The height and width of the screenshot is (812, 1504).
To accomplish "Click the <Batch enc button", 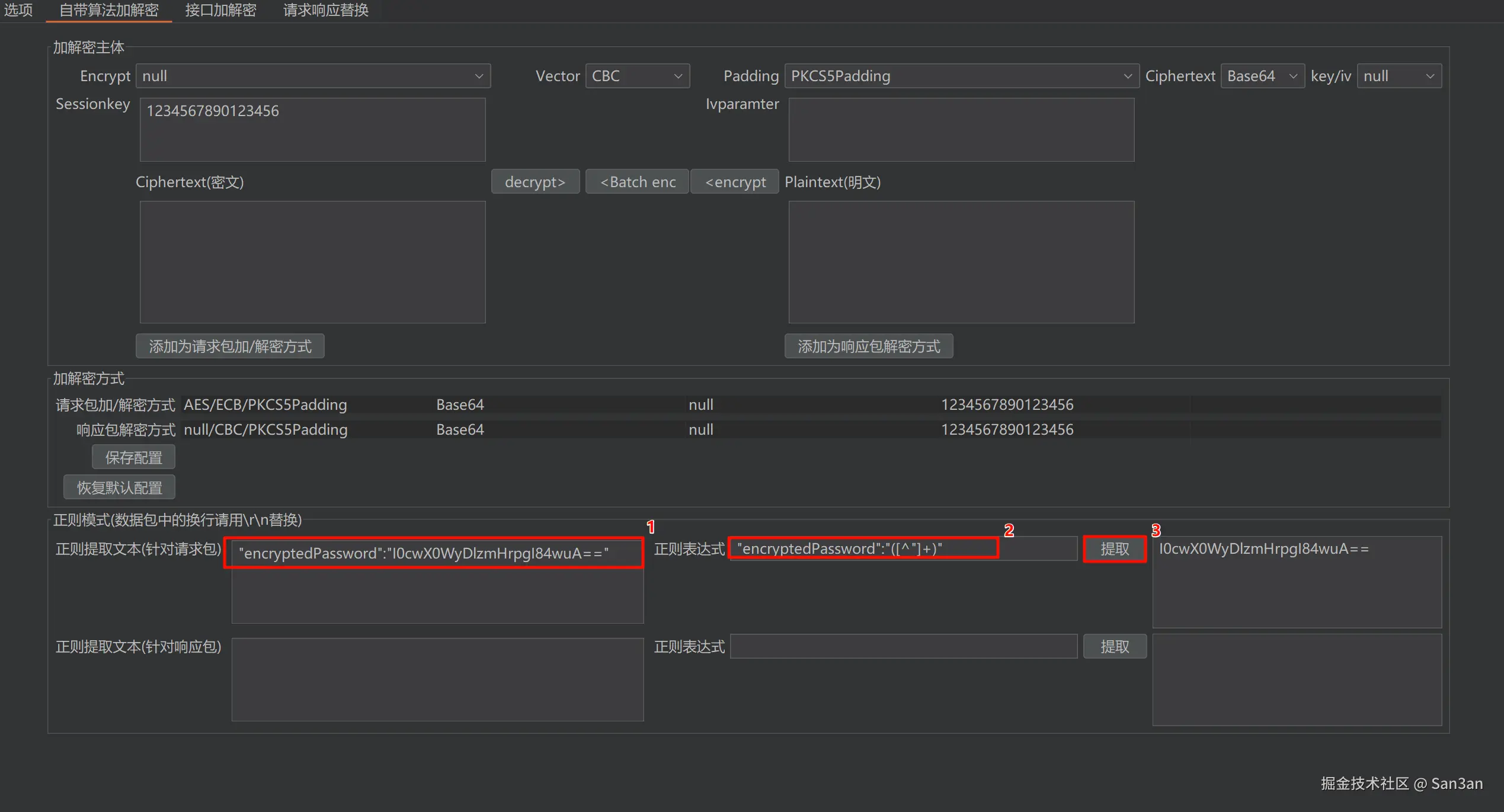I will (637, 182).
